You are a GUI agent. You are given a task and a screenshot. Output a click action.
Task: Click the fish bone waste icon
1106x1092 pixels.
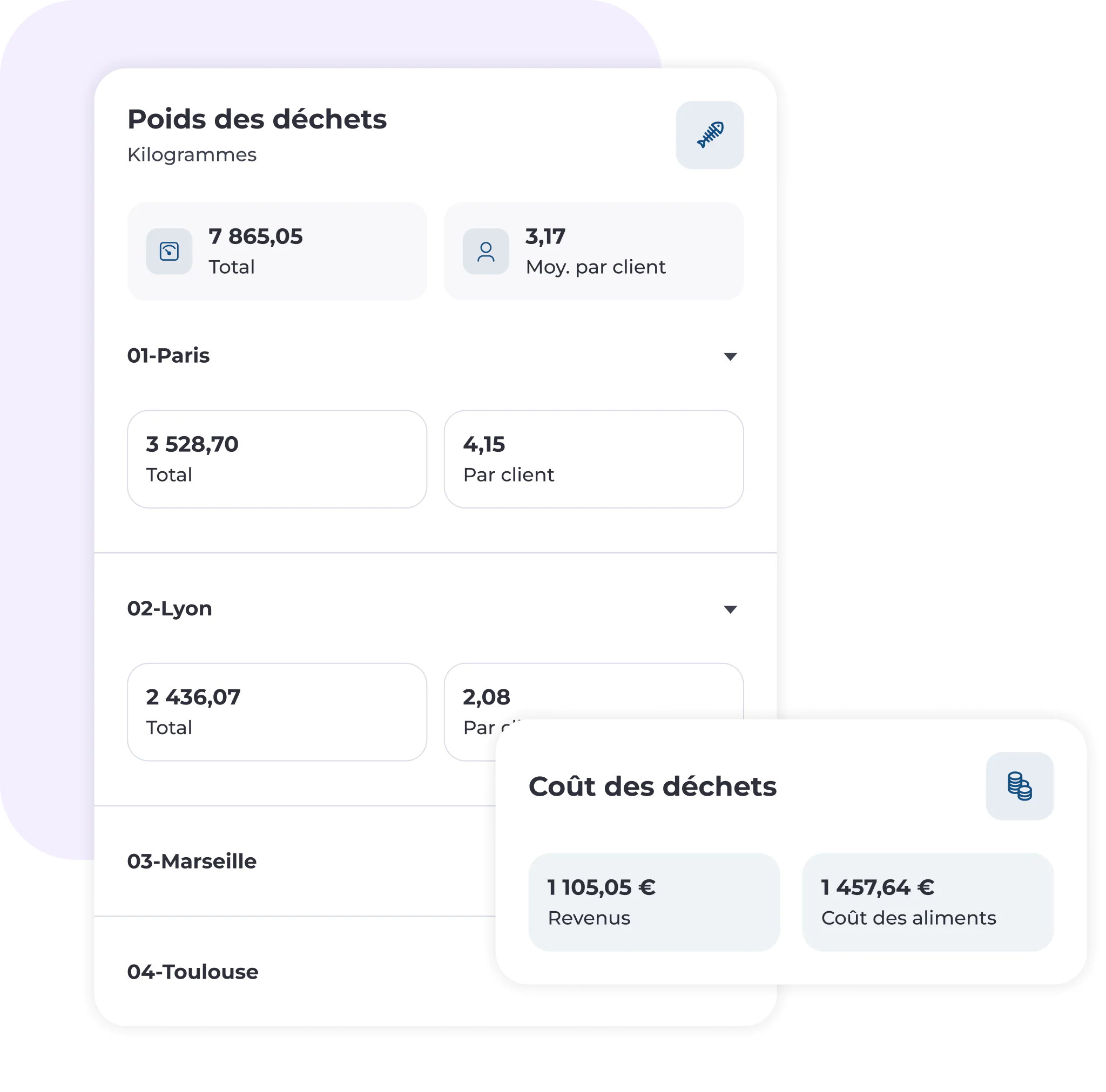tap(709, 135)
